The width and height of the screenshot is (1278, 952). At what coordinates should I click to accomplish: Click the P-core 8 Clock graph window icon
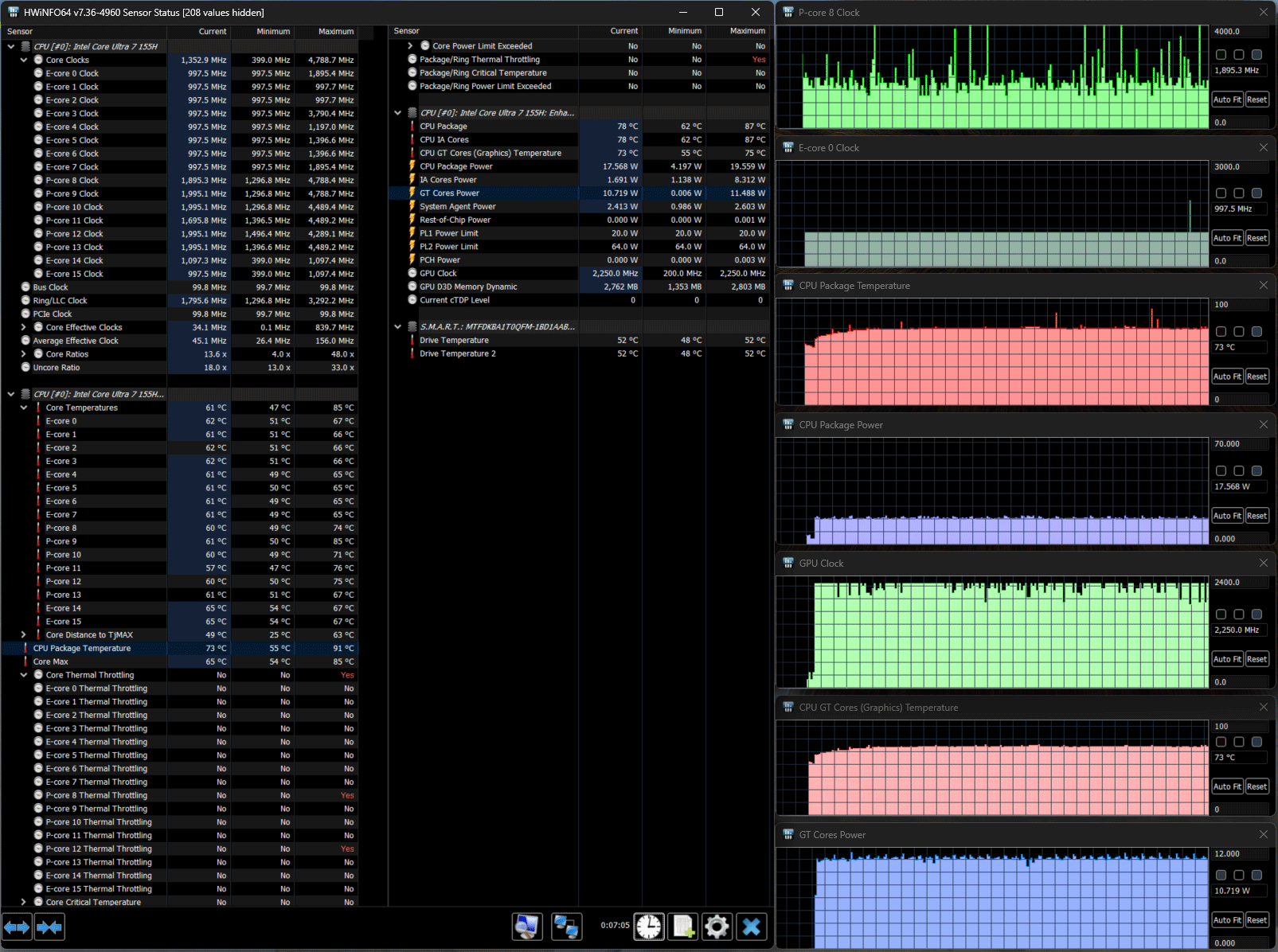788,12
